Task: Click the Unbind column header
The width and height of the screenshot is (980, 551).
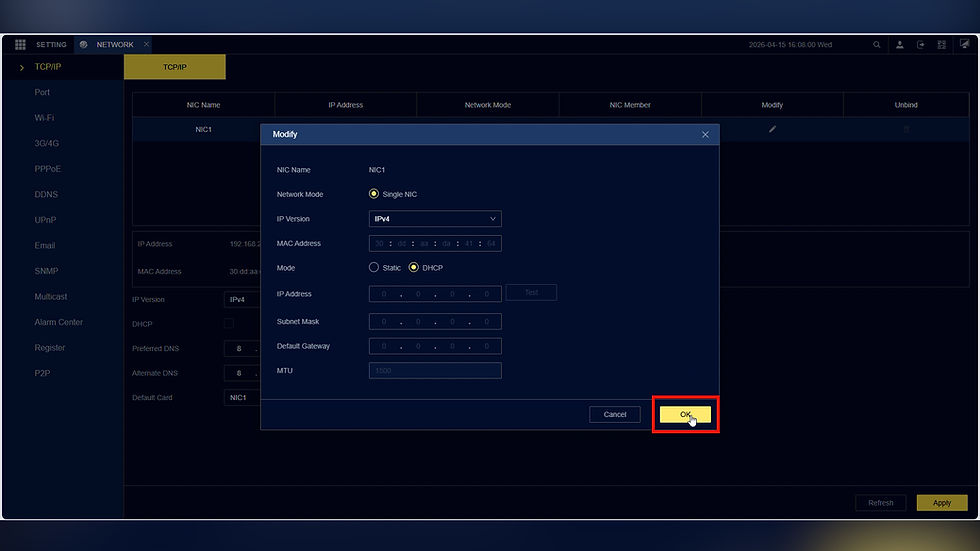Action: click(906, 105)
